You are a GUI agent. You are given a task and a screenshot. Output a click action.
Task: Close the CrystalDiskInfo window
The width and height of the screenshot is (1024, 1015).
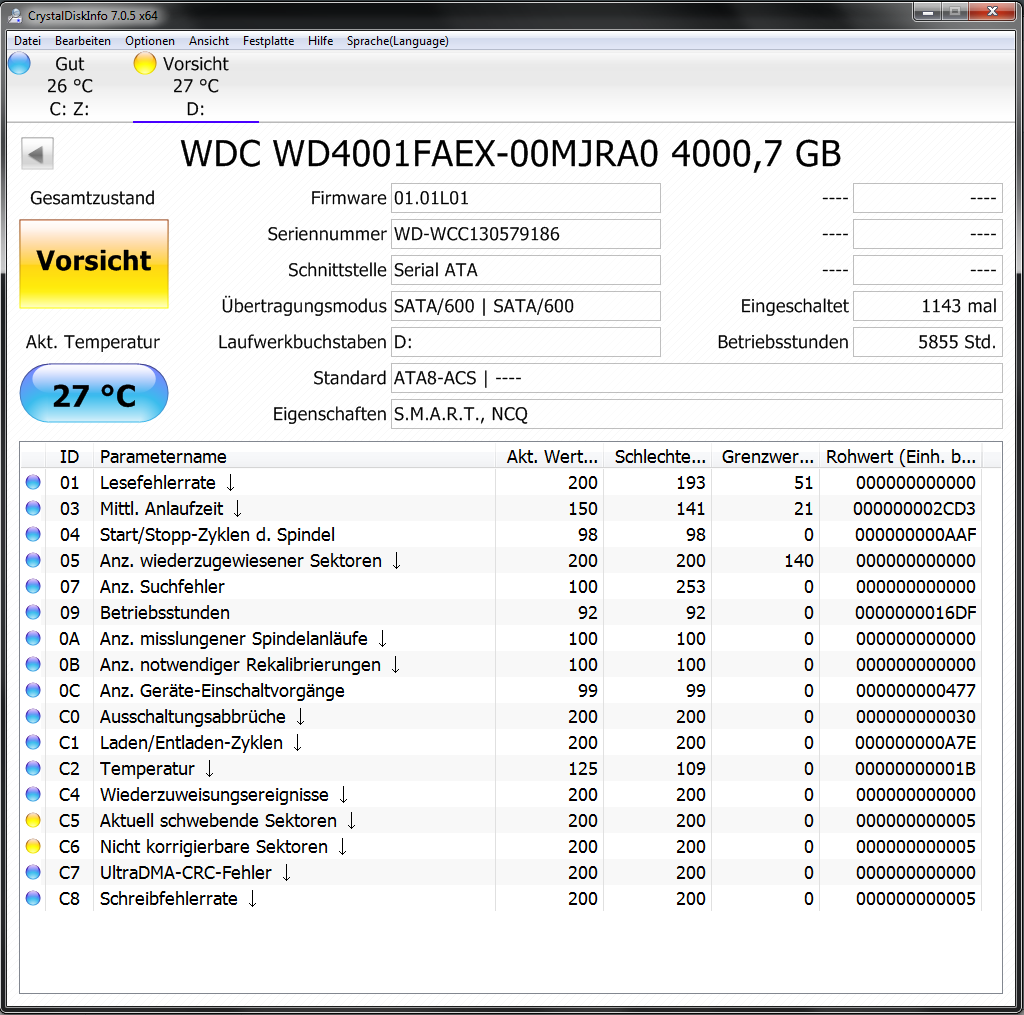tap(991, 11)
